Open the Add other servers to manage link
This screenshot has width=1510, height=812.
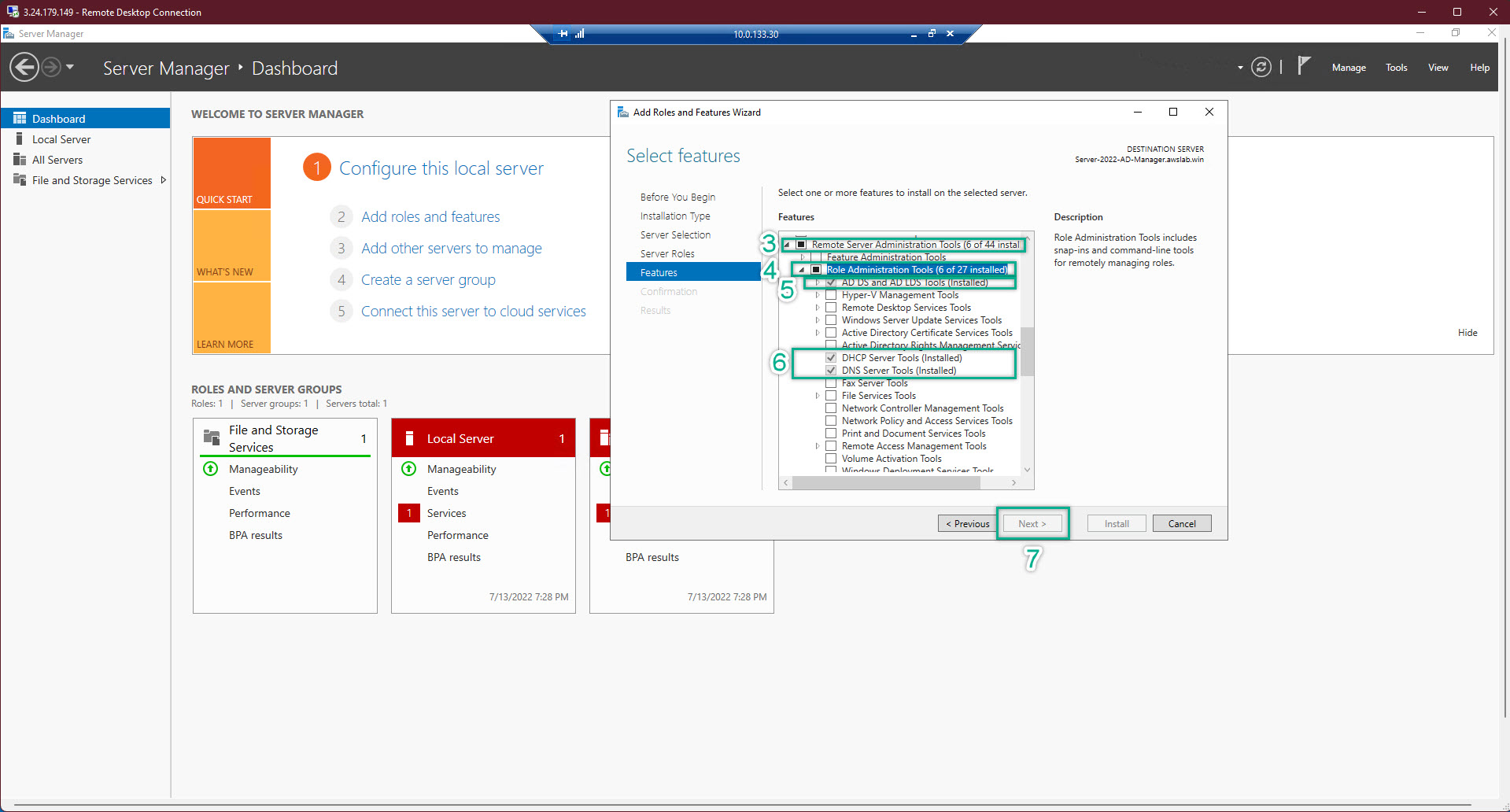coord(452,248)
